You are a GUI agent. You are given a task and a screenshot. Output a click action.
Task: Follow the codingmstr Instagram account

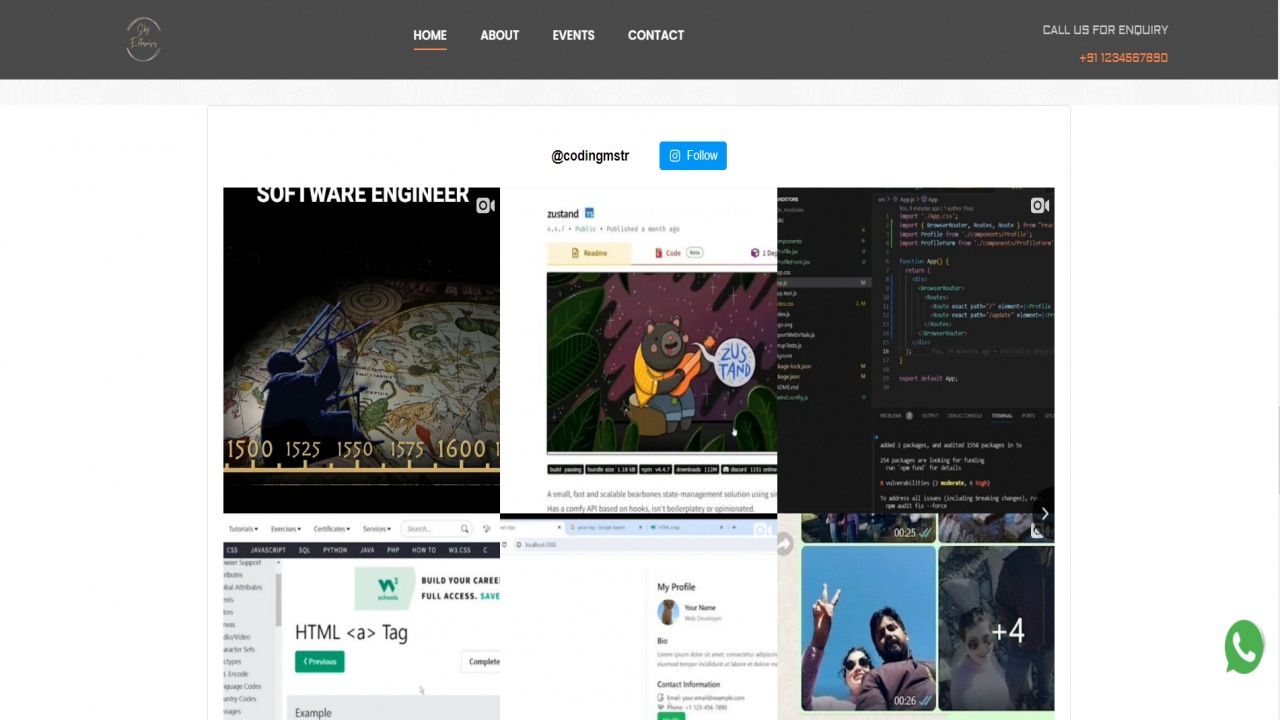click(x=693, y=156)
